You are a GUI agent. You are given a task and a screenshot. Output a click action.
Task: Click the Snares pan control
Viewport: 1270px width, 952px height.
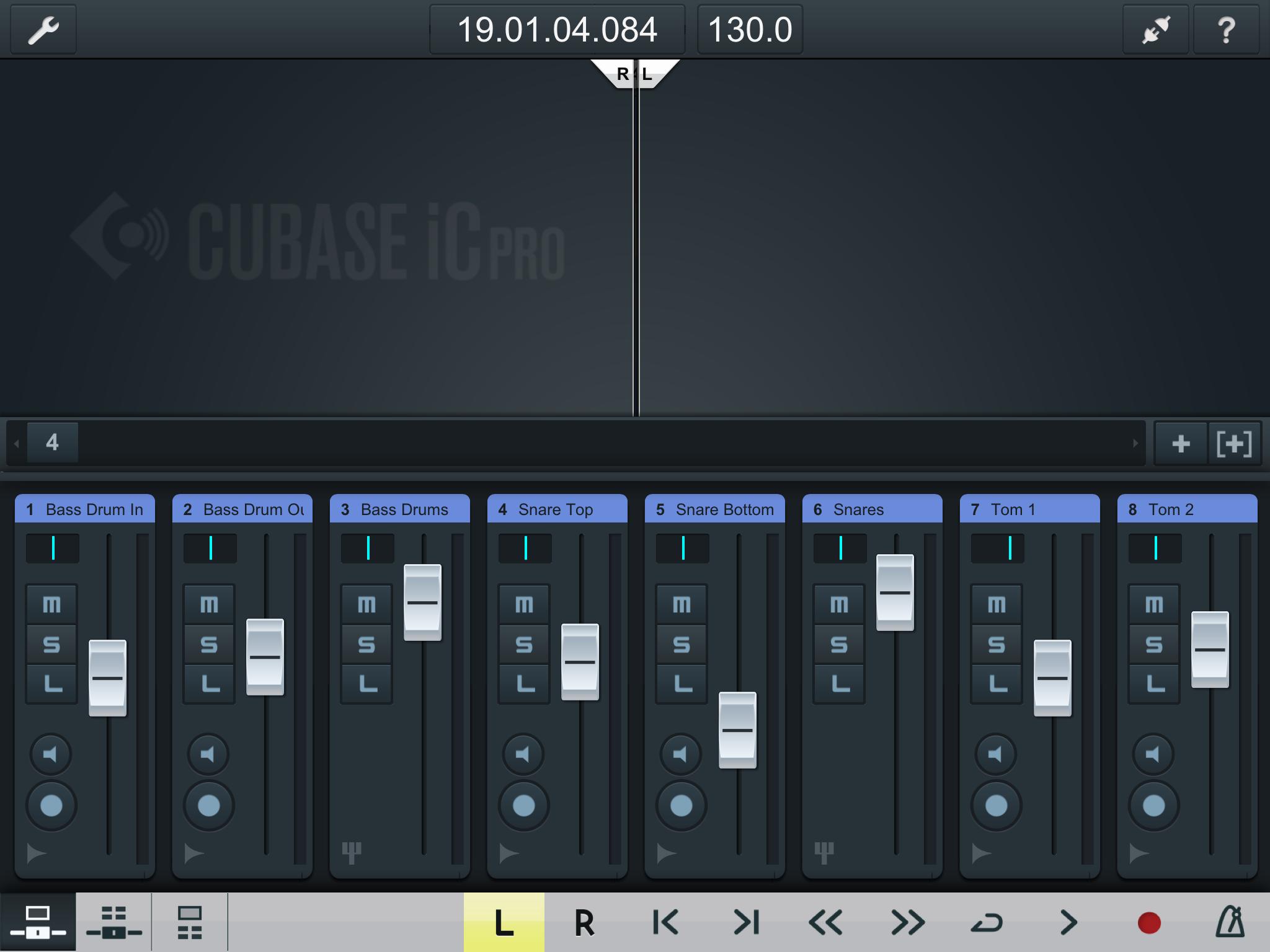click(x=840, y=548)
